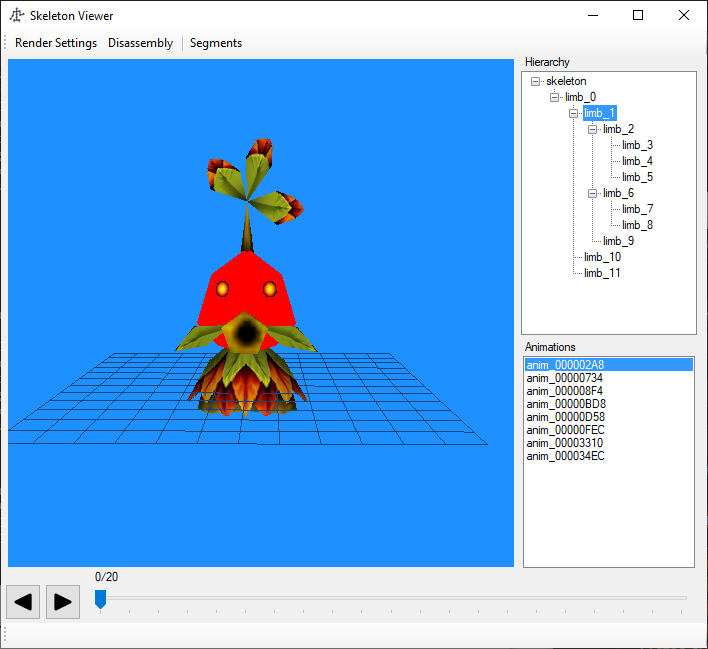Choose animation anim_000034EC

(x=609, y=456)
